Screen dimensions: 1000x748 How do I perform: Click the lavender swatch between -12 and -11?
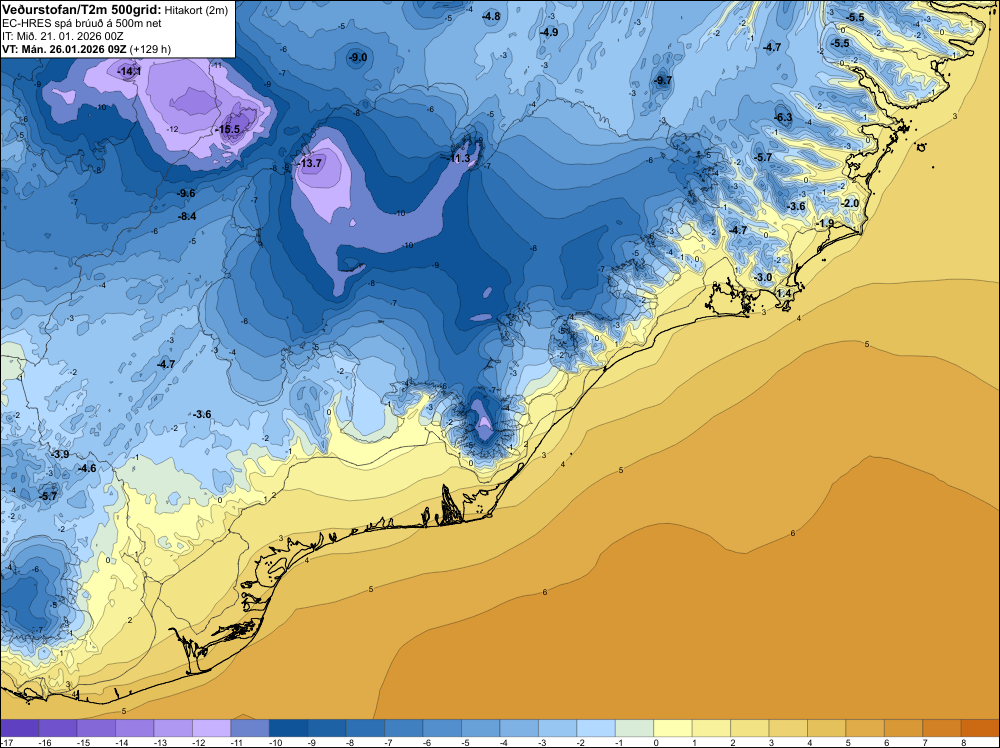pyautogui.click(x=211, y=728)
